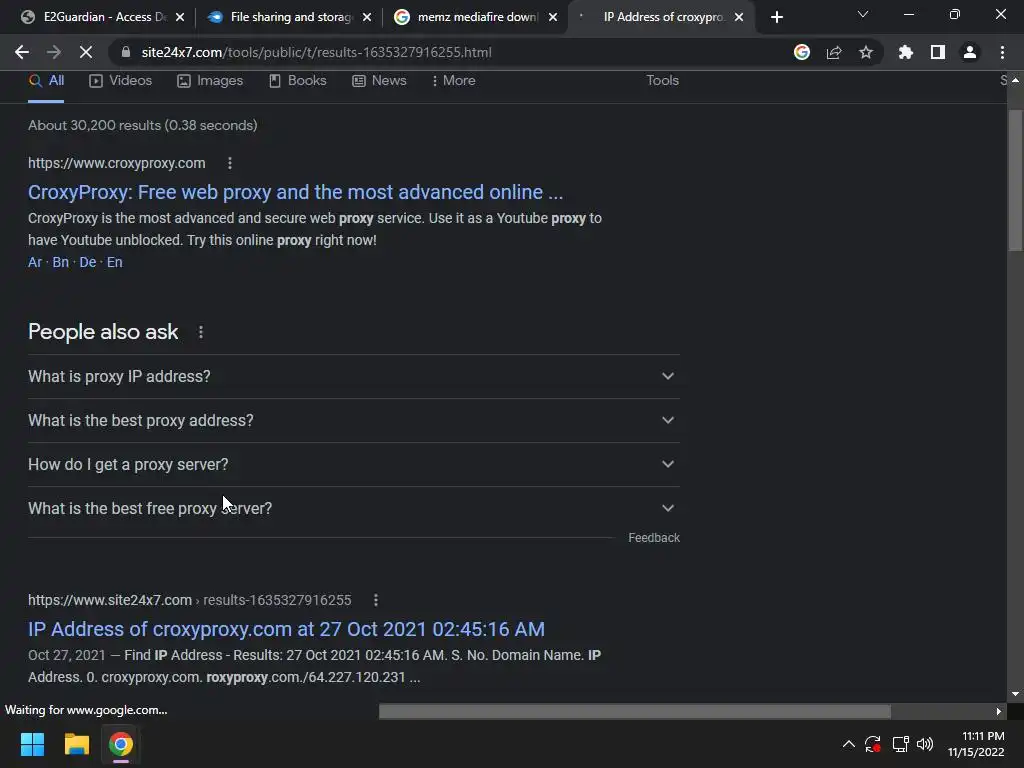Click the vertical scrollbar thumb

coord(1015,180)
